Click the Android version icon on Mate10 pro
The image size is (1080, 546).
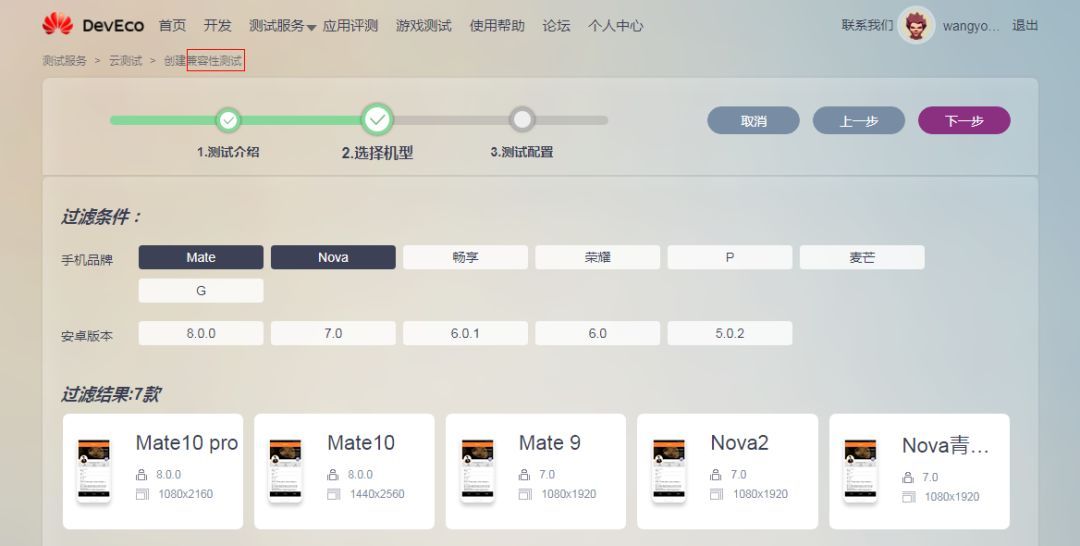142,474
